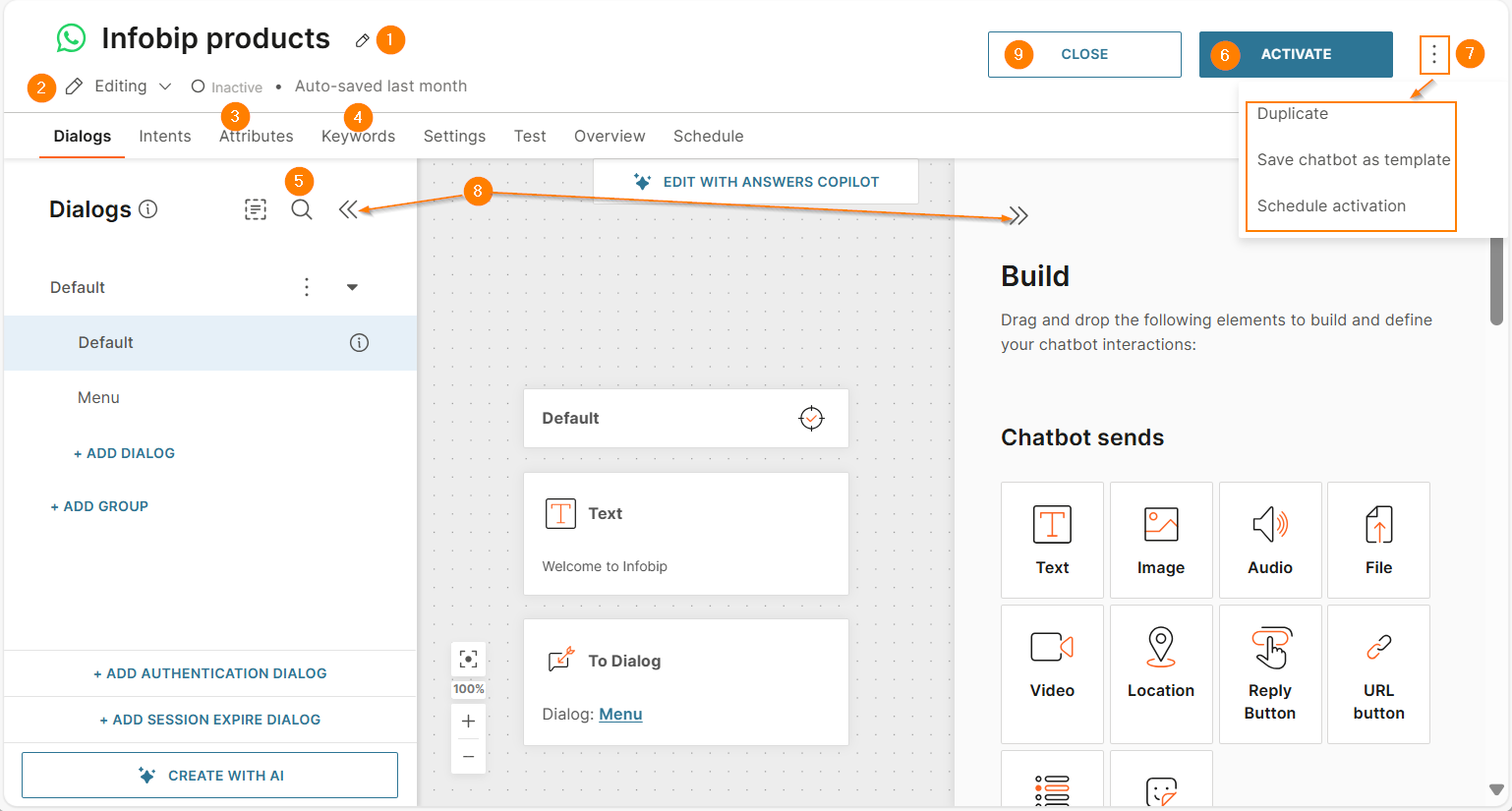Open the Default group three-dot menu
Viewport: 1512px width, 811px height.
point(307,287)
